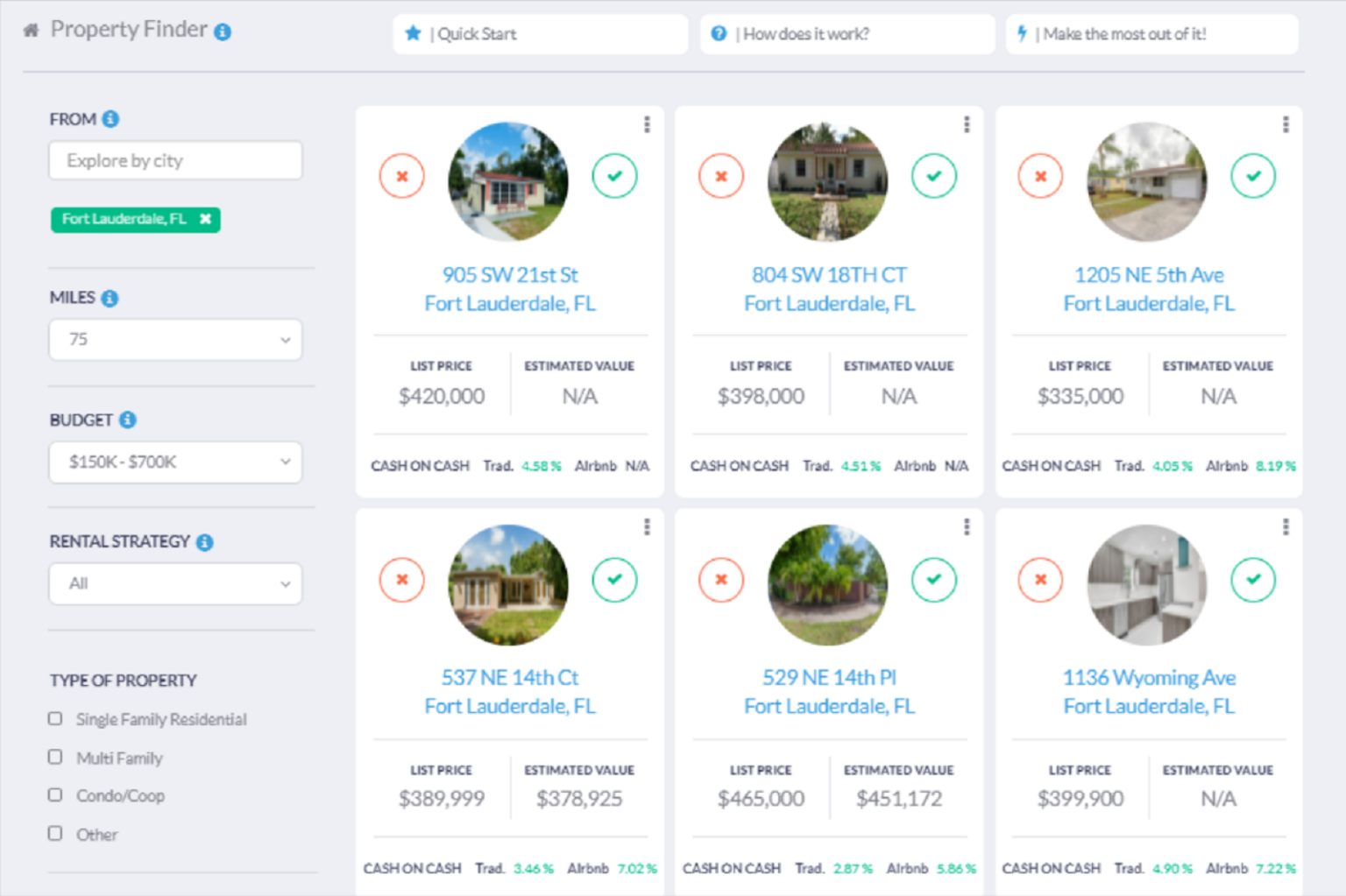
Task: Open the three-dot menu on 1205 NE 5th Ave card
Action: (x=1286, y=124)
